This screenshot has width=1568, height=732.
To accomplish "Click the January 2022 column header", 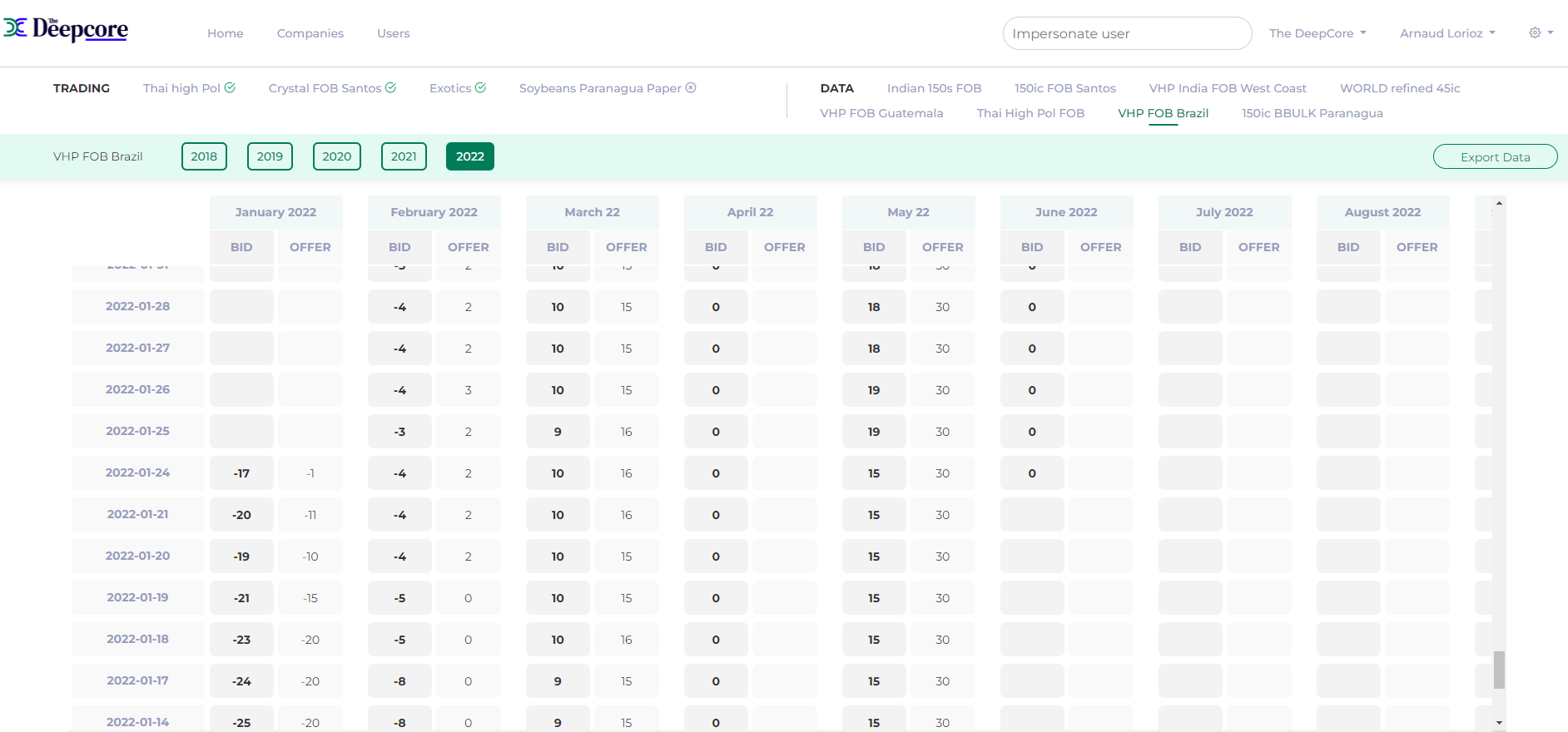I will tap(275, 212).
